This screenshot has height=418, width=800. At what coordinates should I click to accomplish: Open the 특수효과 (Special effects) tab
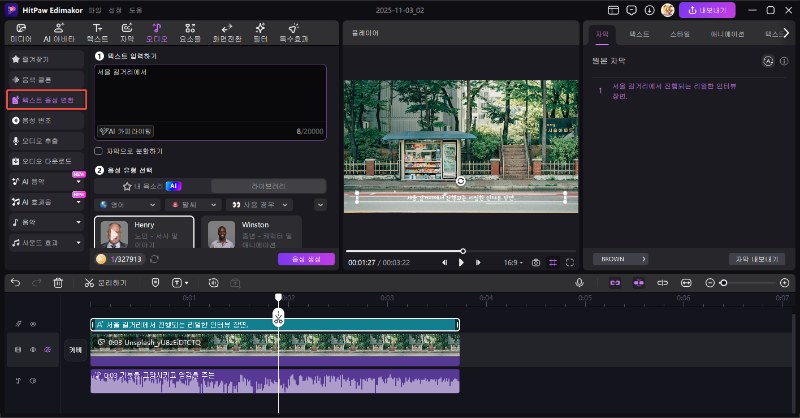294,33
